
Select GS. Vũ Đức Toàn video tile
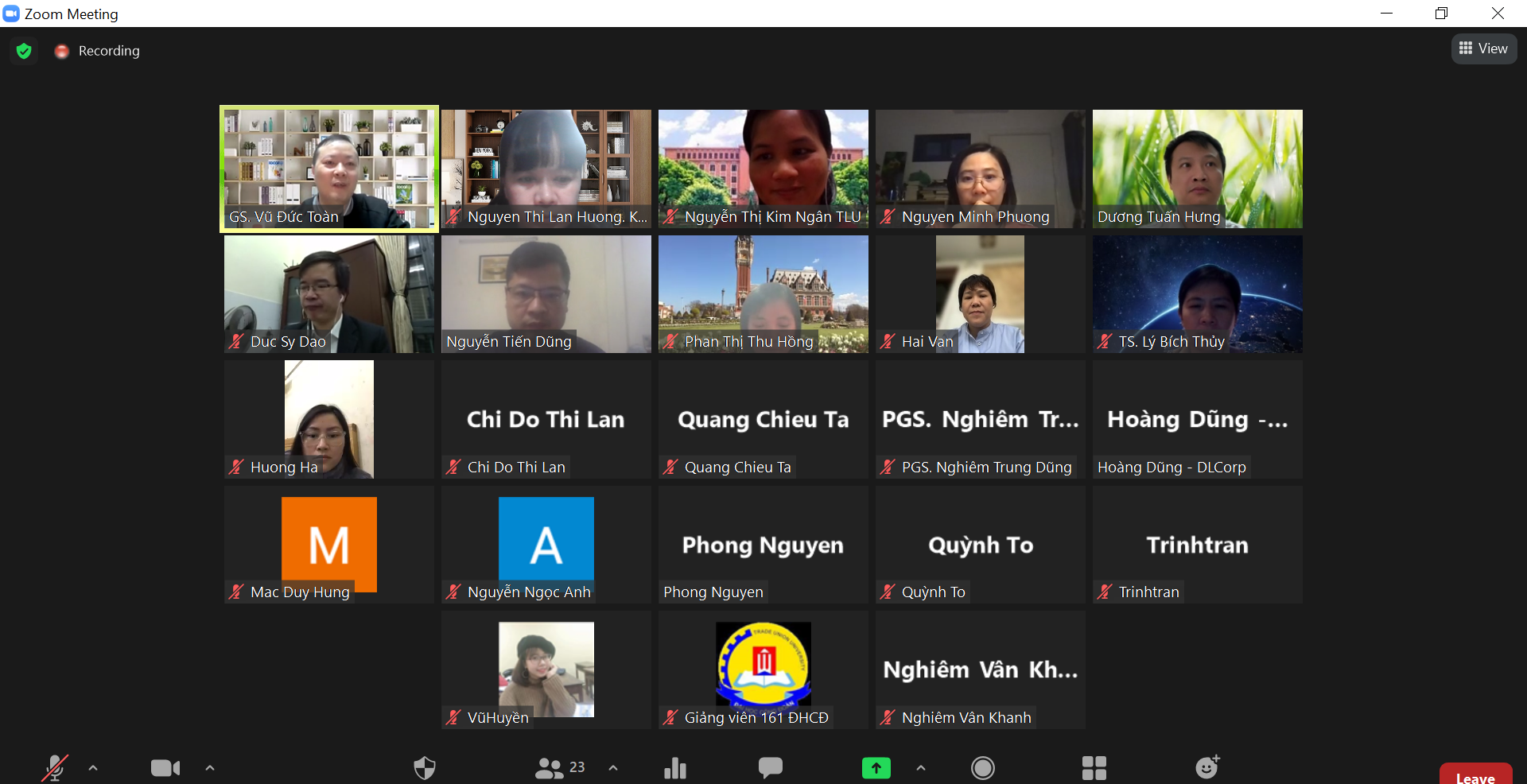tap(329, 169)
